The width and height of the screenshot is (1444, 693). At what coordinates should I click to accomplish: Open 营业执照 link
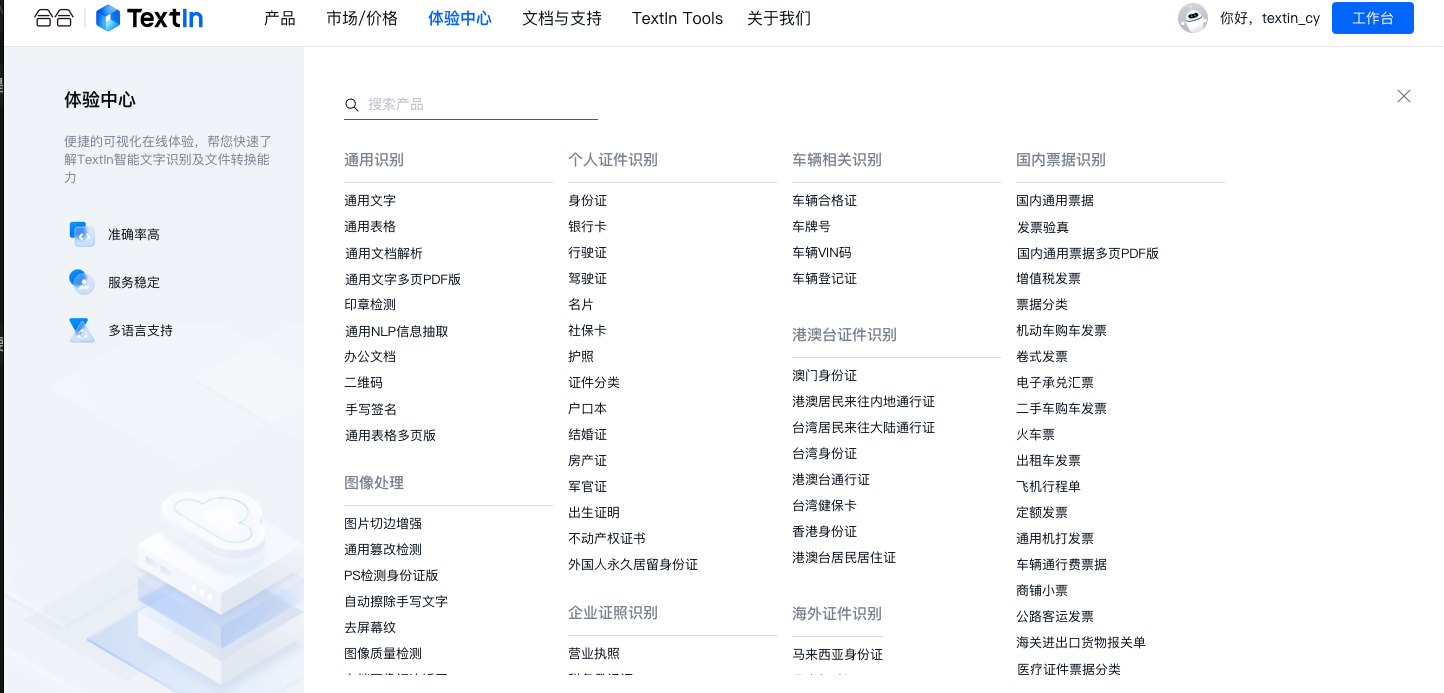tap(594, 654)
